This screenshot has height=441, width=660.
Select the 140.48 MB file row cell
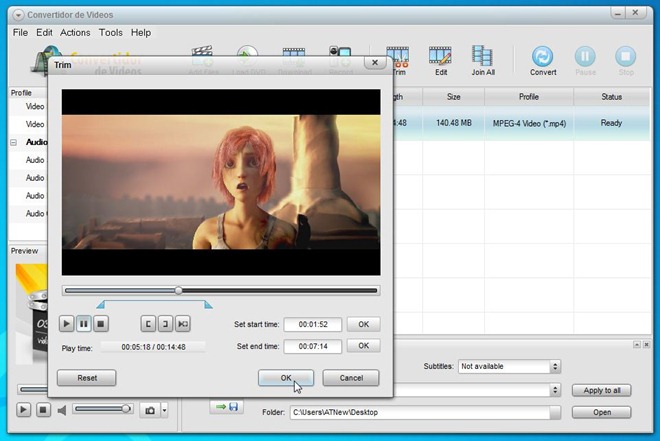[x=453, y=123]
